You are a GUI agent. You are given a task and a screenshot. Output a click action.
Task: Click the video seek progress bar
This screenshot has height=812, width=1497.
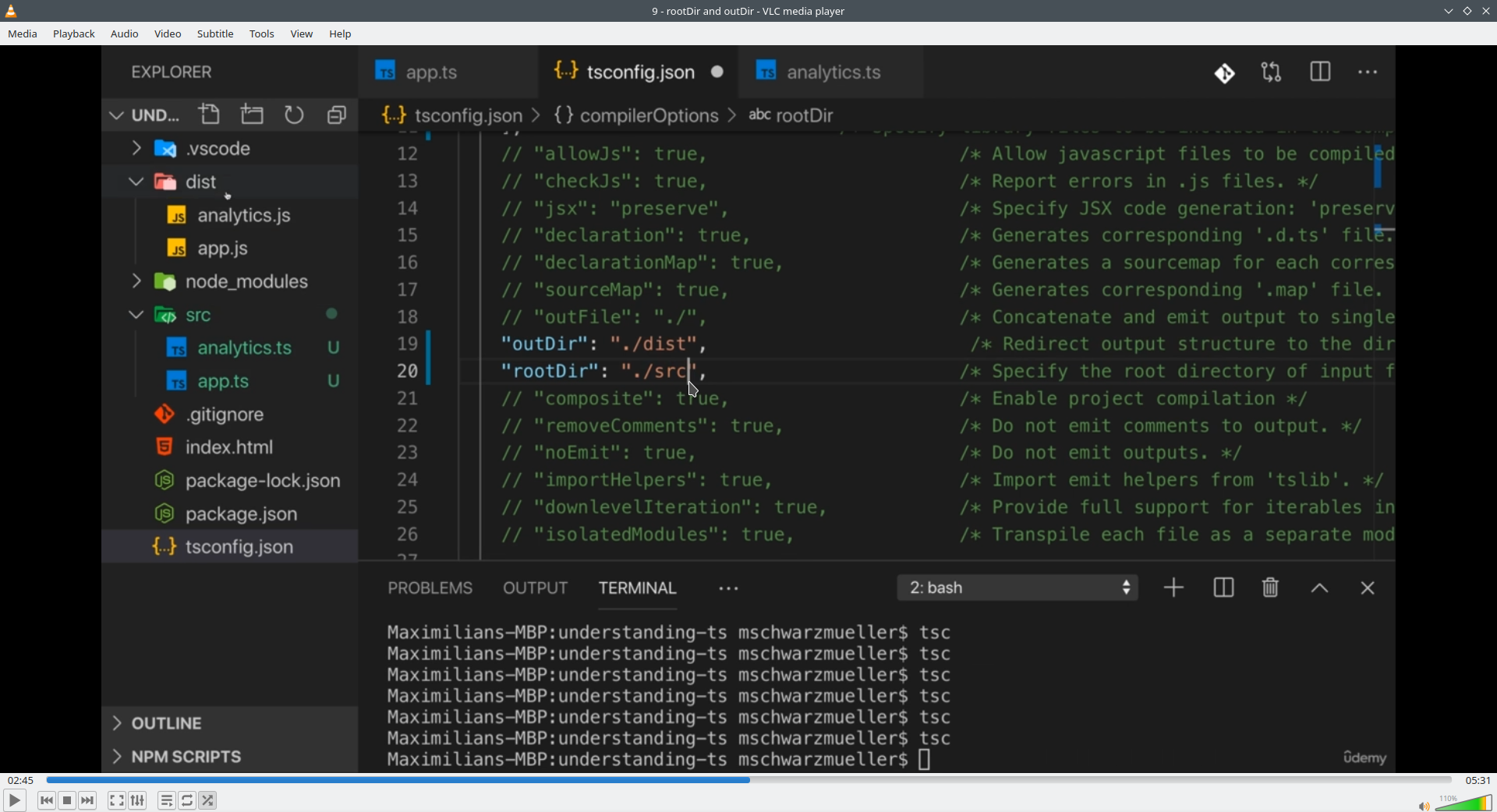(748, 779)
